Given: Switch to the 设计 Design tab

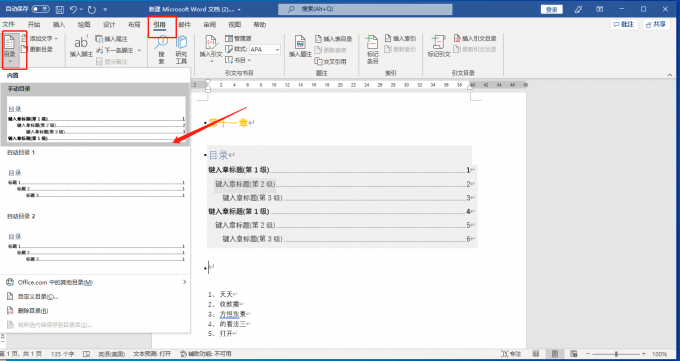Looking at the screenshot, I should [109, 25].
